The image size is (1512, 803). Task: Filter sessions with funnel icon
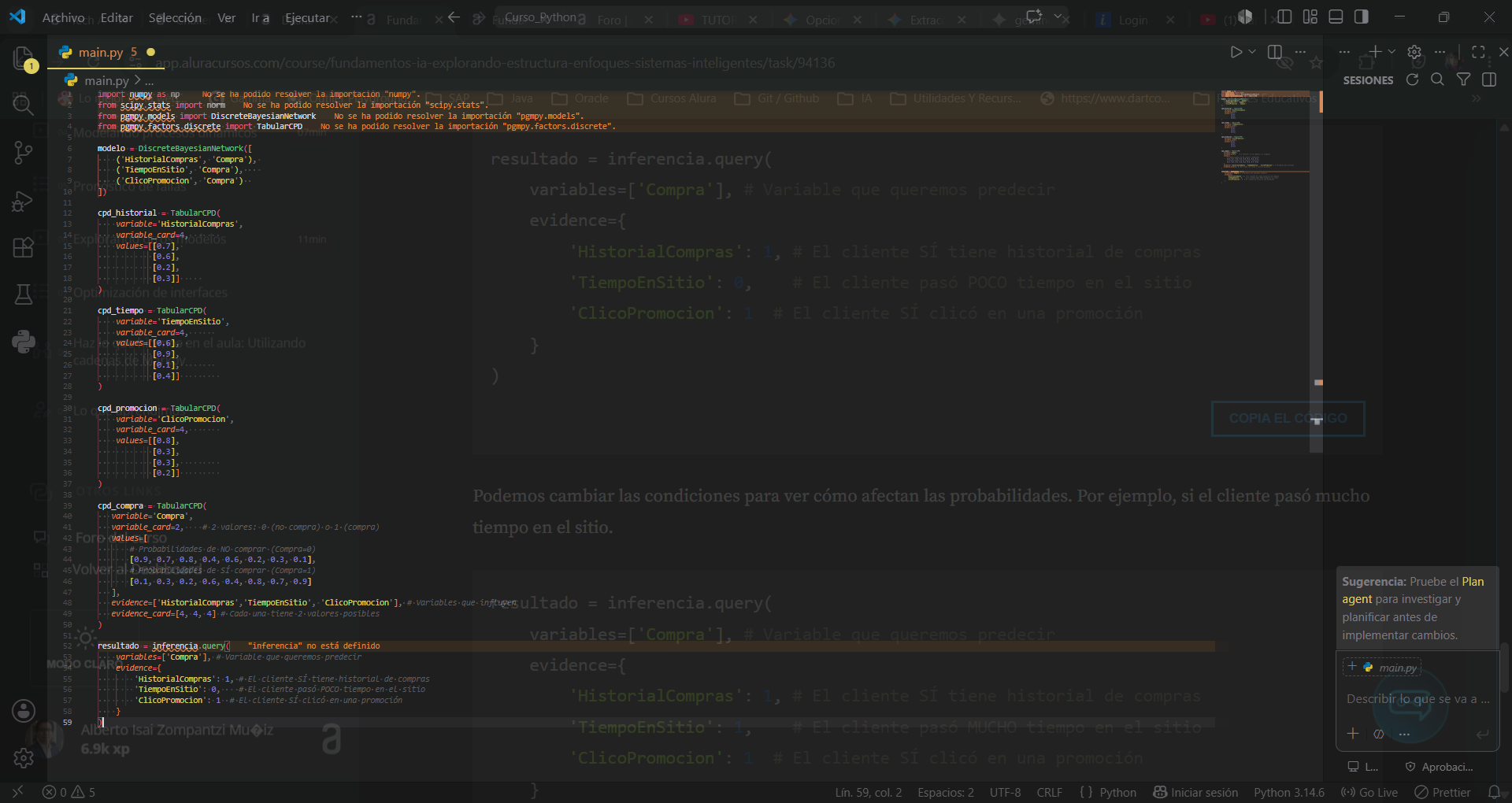(x=1463, y=80)
